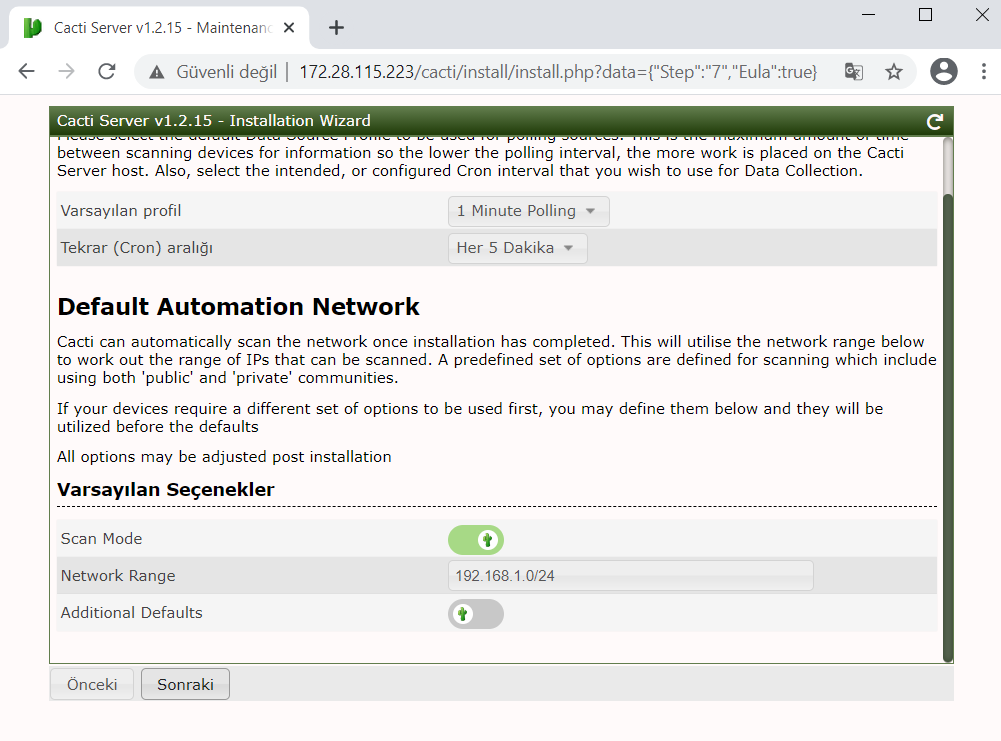
Task: Select the Cacti Server v1.2.15 tab
Action: click(x=160, y=28)
